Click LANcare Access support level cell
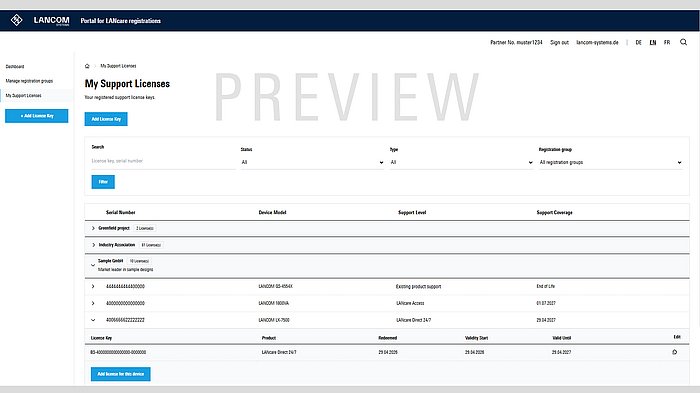The width and height of the screenshot is (700, 393). [x=410, y=303]
